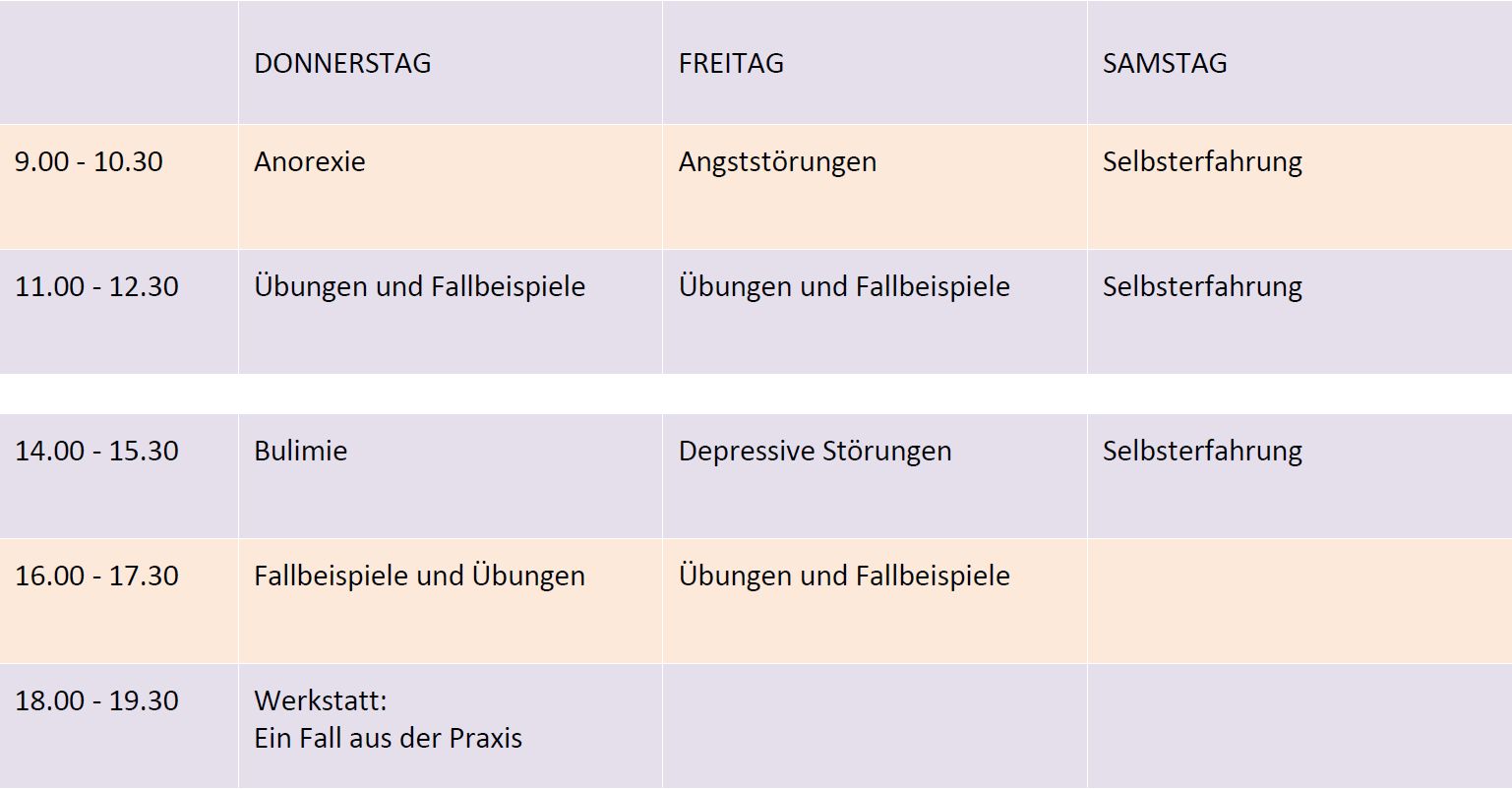Image resolution: width=1512 pixels, height=789 pixels.
Task: Select the 9.00 - 10.30 time slot
Action: click(x=89, y=161)
